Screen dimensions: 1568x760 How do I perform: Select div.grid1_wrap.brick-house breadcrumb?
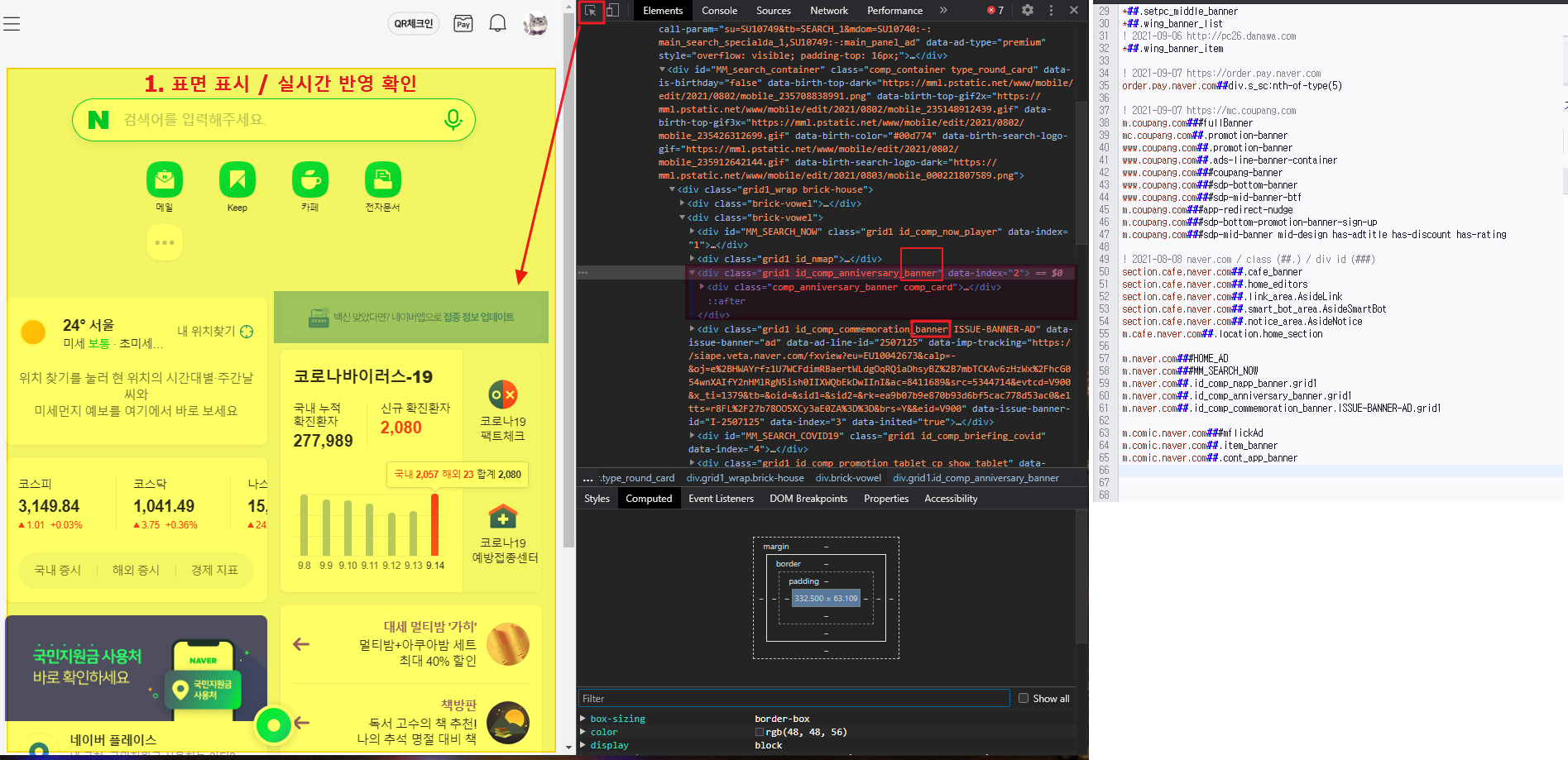click(745, 478)
